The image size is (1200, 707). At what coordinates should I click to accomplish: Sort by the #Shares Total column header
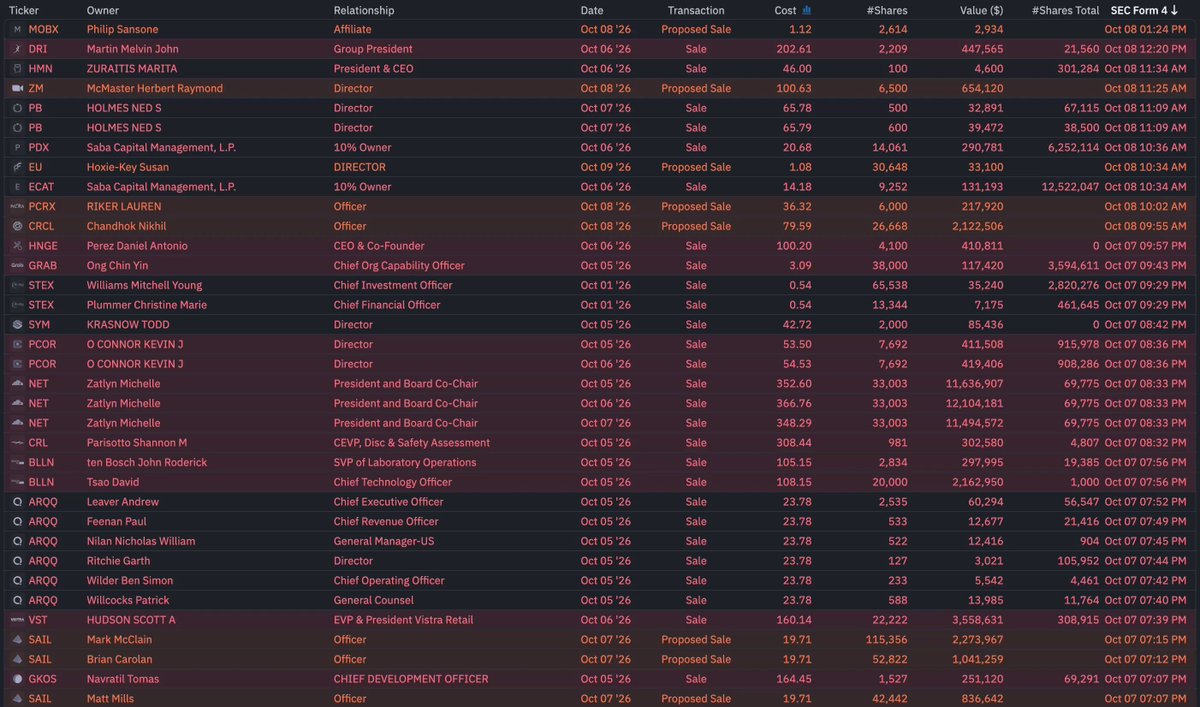pyautogui.click(x=1065, y=10)
